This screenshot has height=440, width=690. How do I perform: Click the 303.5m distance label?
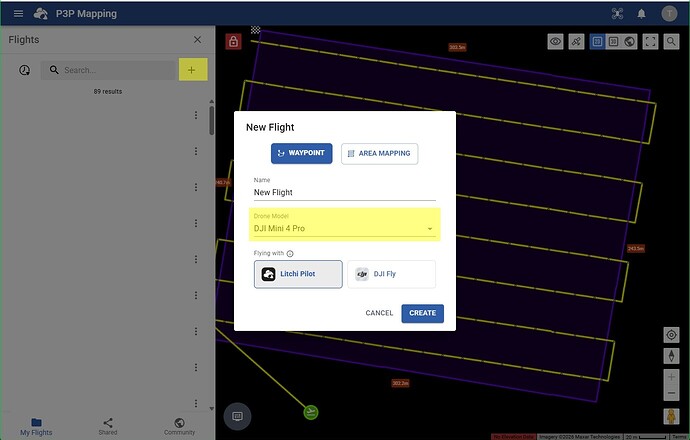click(457, 47)
